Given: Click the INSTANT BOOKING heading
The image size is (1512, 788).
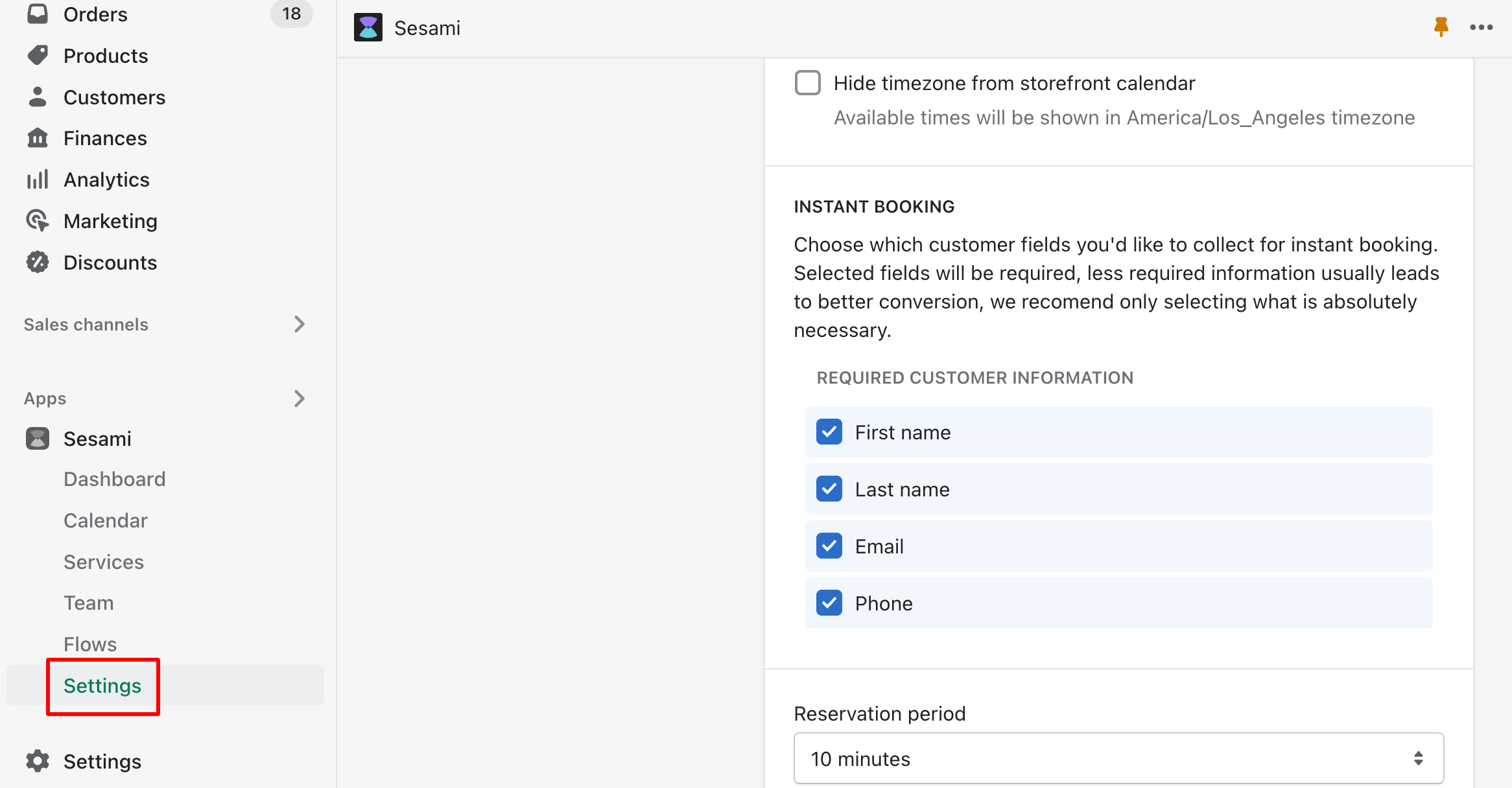Looking at the screenshot, I should coord(874,207).
